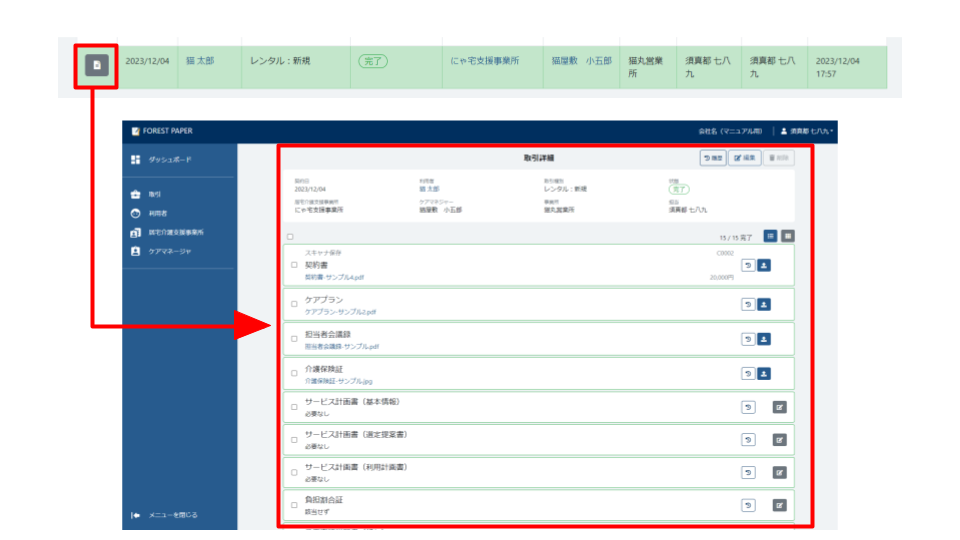Toggle the select-all checkbox above the document list
Screen dimensions: 960x540
point(289,237)
